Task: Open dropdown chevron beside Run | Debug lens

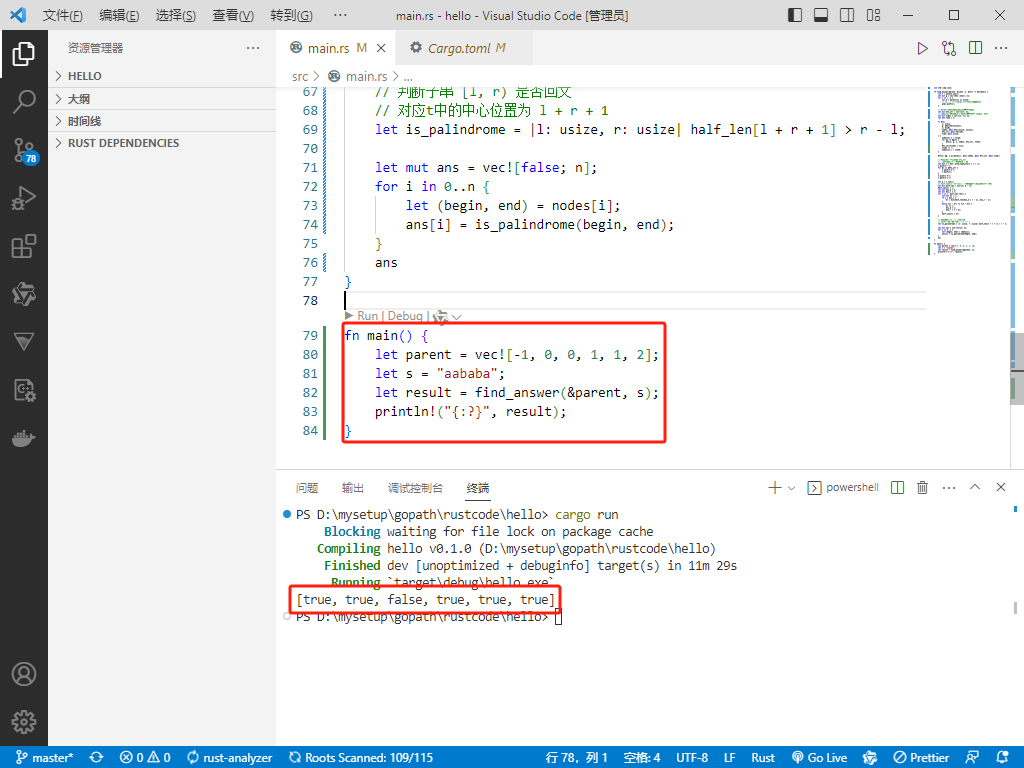Action: pyautogui.click(x=456, y=317)
